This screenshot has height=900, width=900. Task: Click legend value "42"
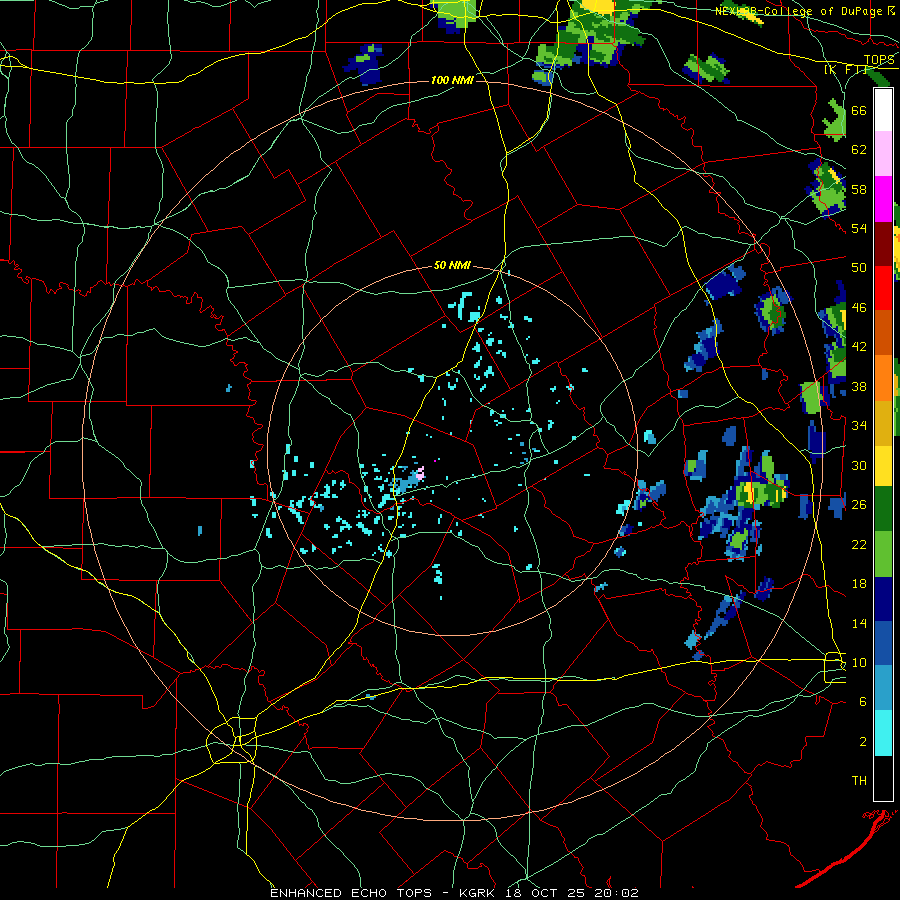859,347
